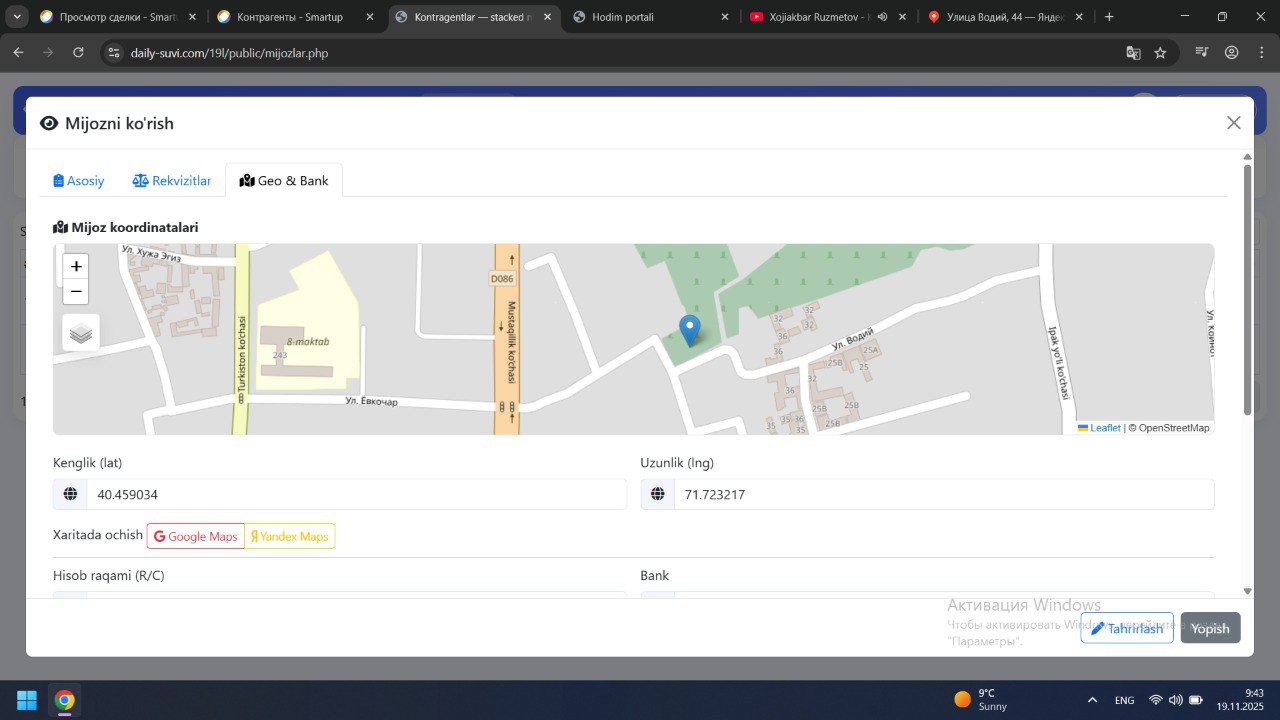Click the Tahrirlash edit button

(1126, 628)
